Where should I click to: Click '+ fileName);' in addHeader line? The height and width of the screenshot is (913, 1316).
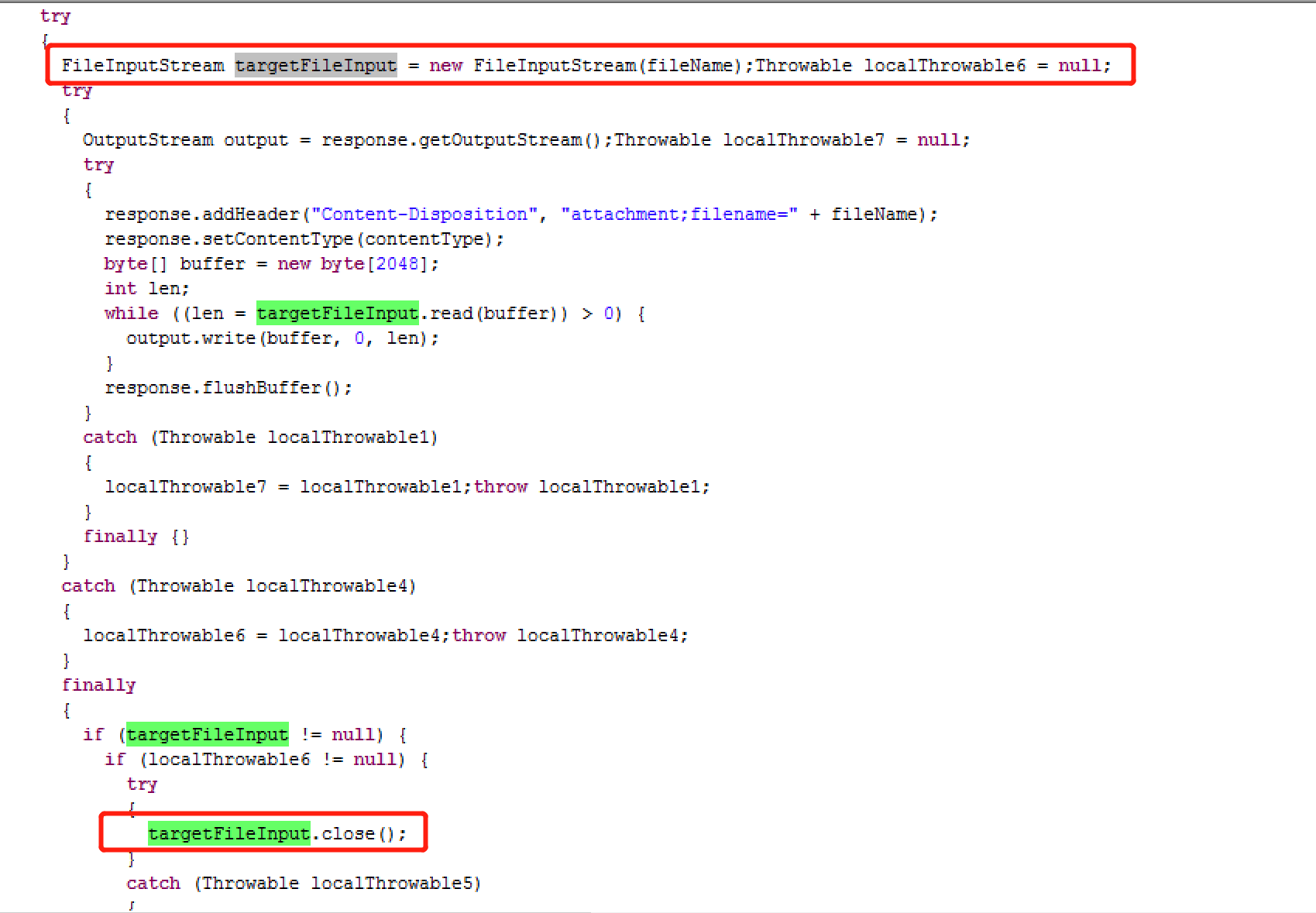[x=874, y=215]
